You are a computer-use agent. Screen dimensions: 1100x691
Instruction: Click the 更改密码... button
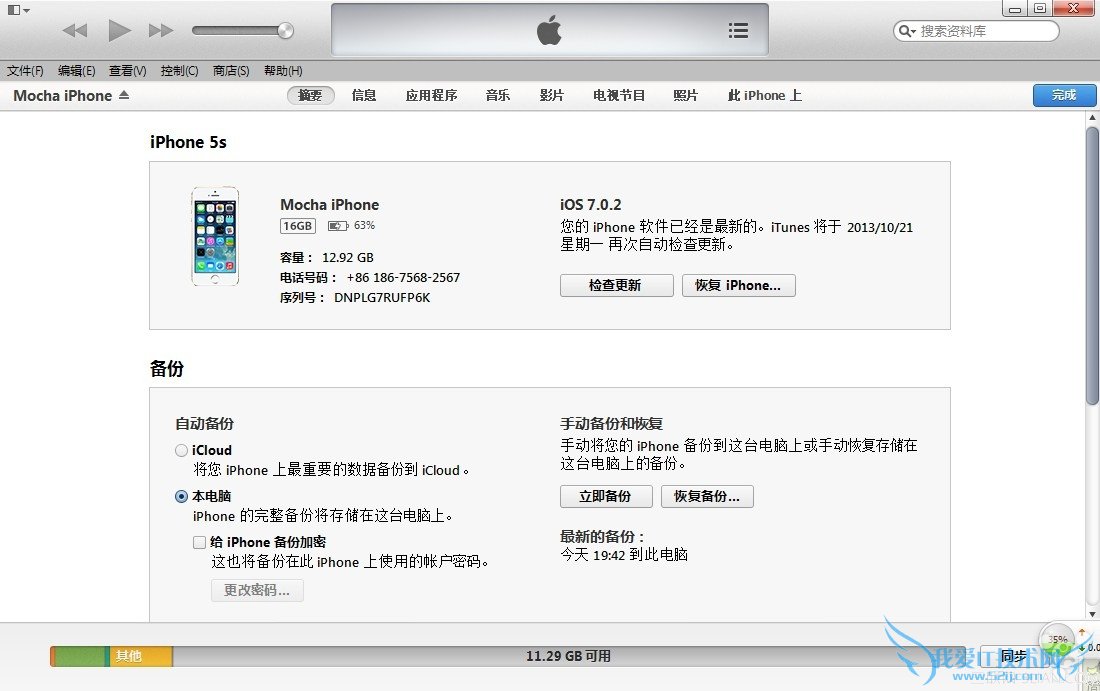[x=257, y=591]
